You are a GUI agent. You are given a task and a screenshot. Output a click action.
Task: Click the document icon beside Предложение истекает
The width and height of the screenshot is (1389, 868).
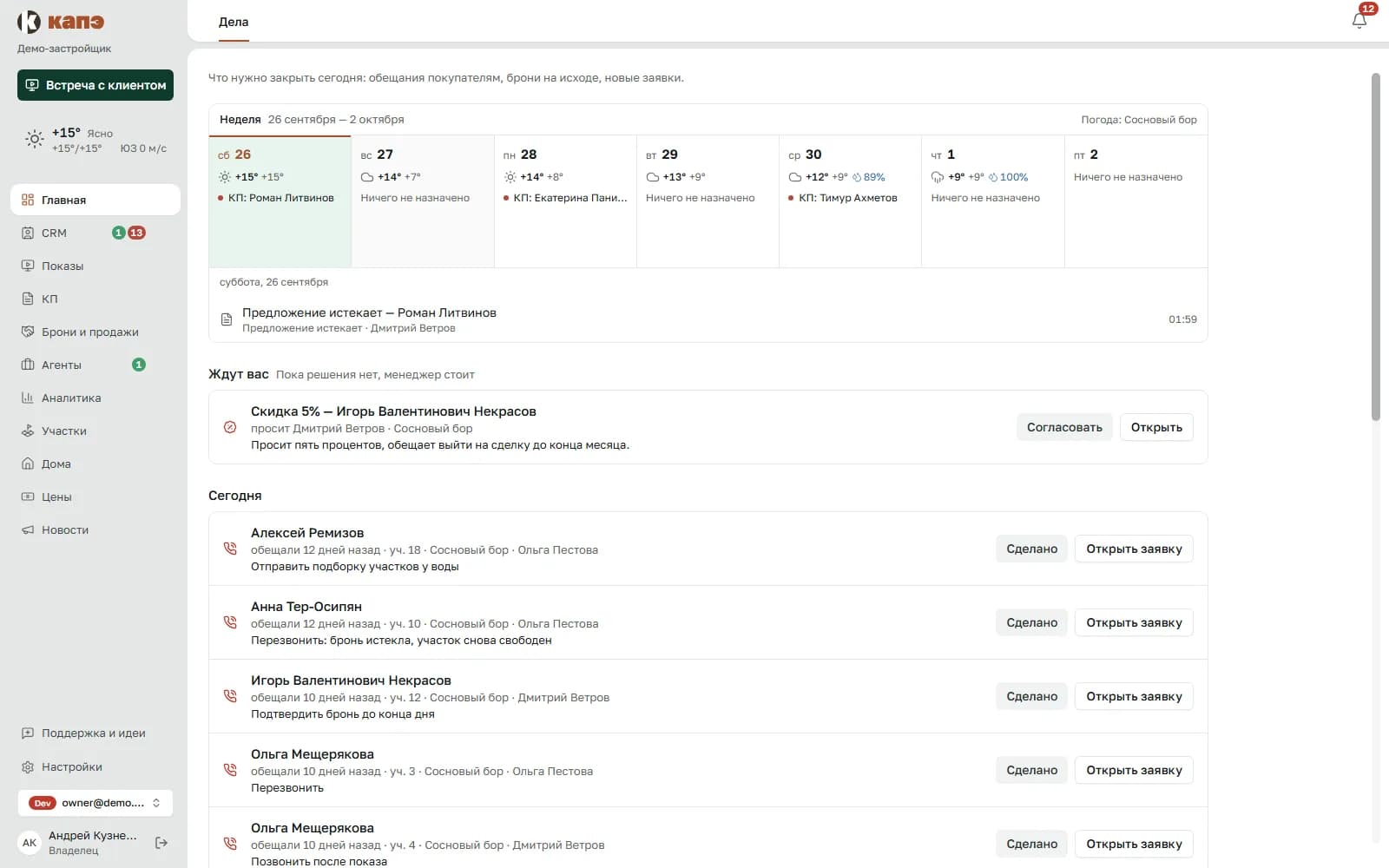pyautogui.click(x=227, y=319)
